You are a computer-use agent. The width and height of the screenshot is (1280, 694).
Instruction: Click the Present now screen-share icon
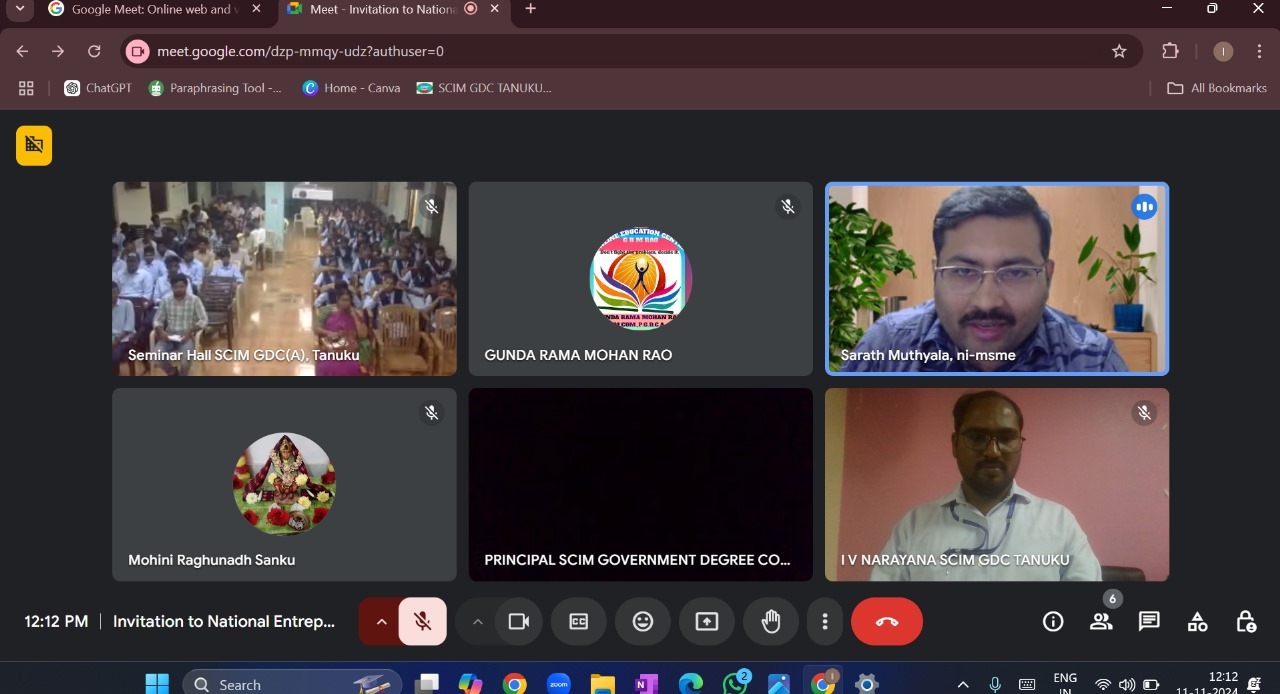click(x=706, y=622)
